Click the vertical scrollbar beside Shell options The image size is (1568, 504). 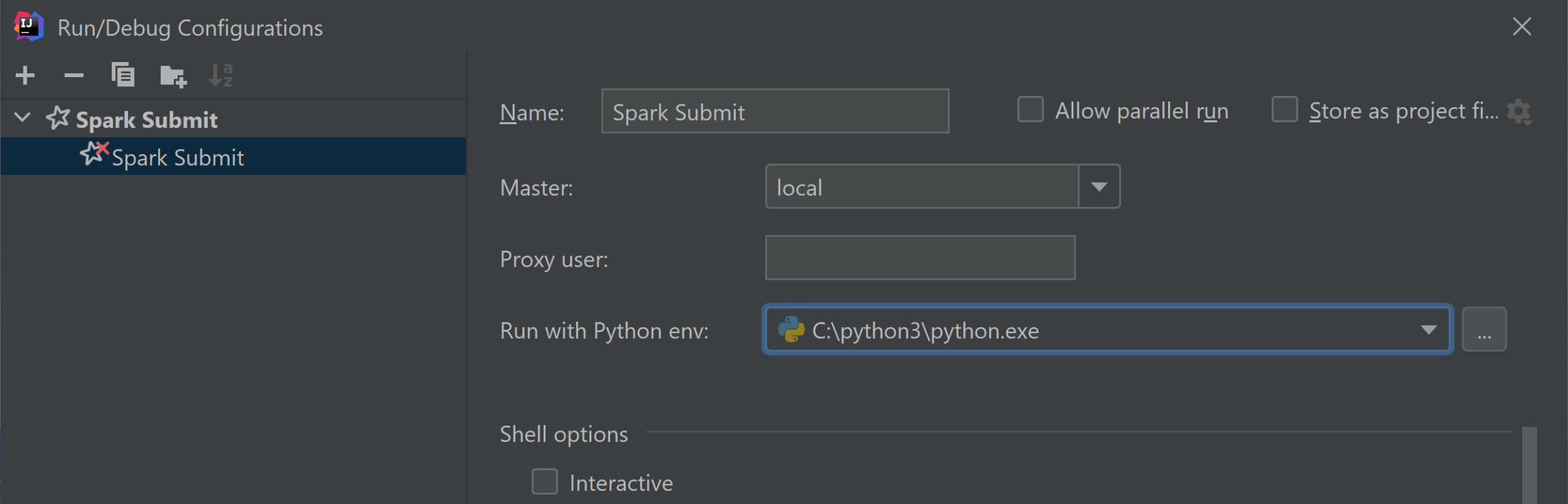(x=1529, y=465)
